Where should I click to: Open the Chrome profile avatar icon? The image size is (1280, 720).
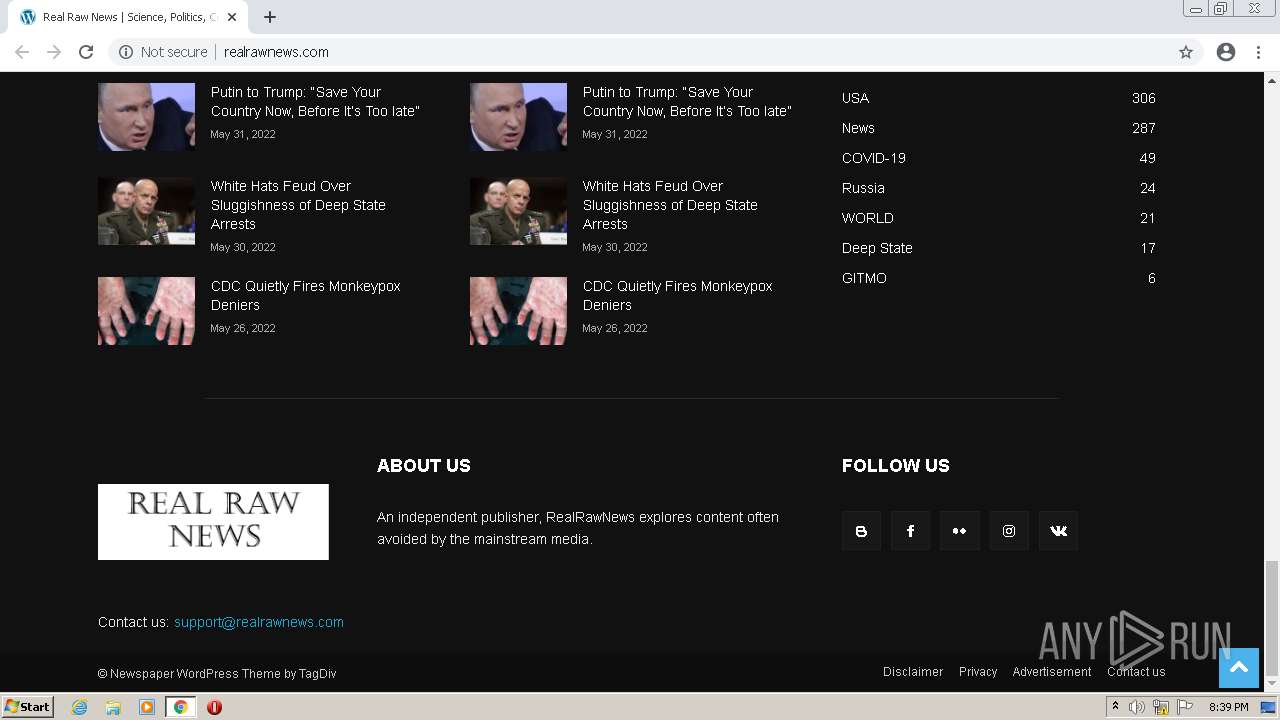[x=1226, y=52]
